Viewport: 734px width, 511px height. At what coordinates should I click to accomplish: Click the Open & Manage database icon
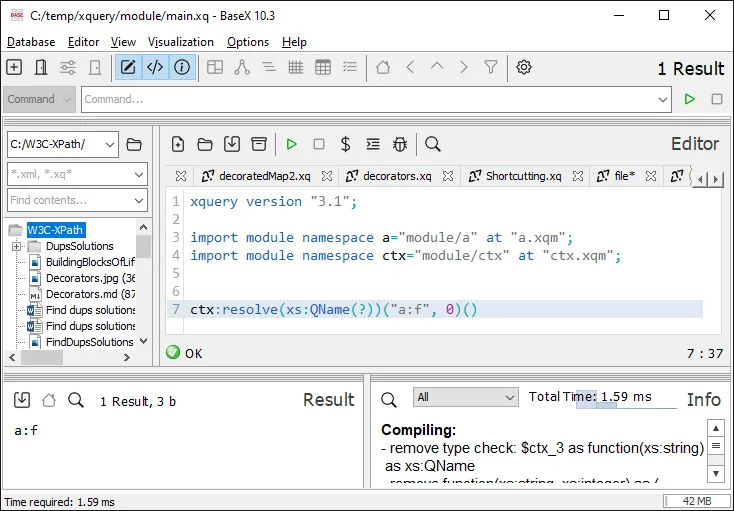point(41,67)
